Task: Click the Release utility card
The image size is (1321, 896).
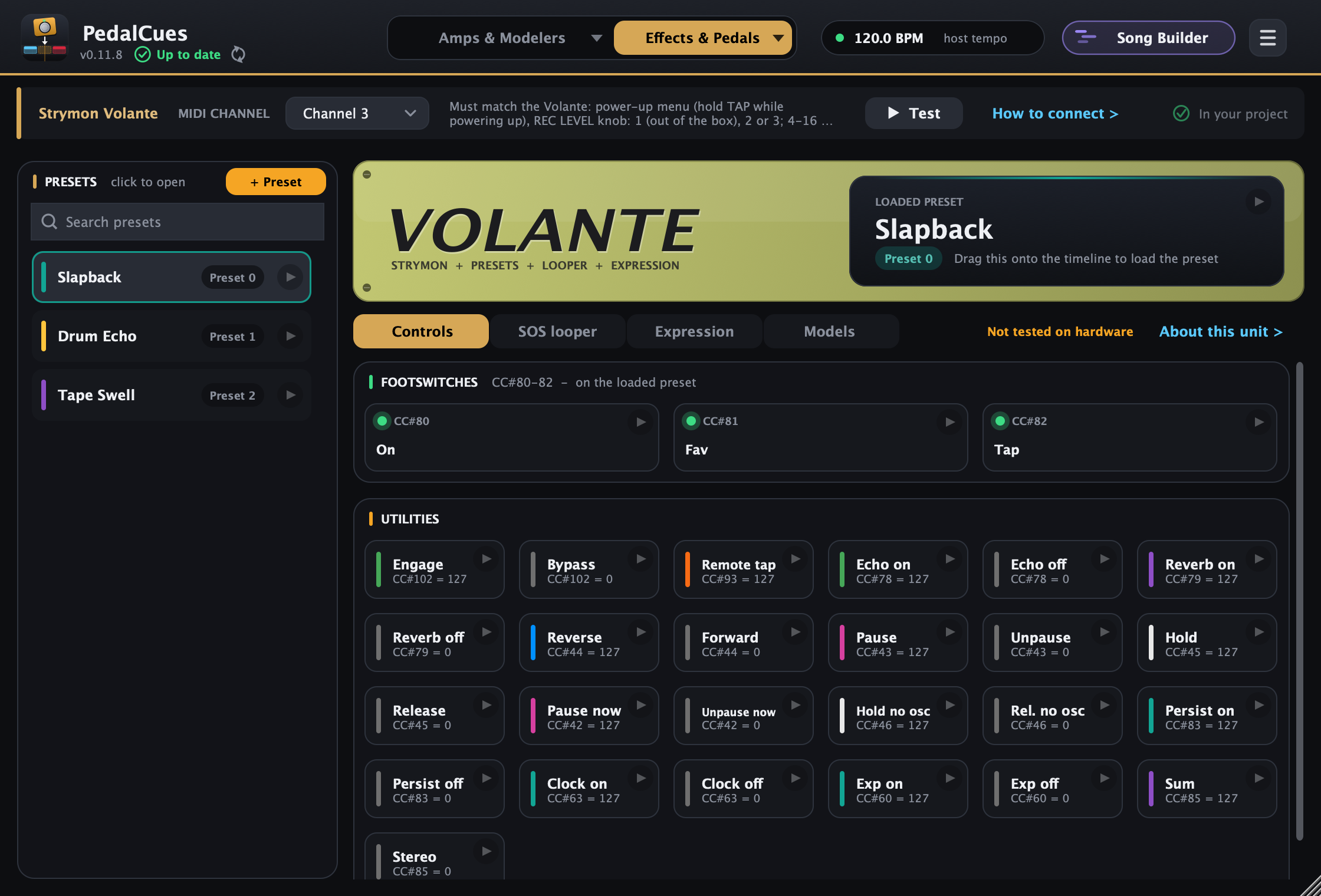Action: [434, 716]
